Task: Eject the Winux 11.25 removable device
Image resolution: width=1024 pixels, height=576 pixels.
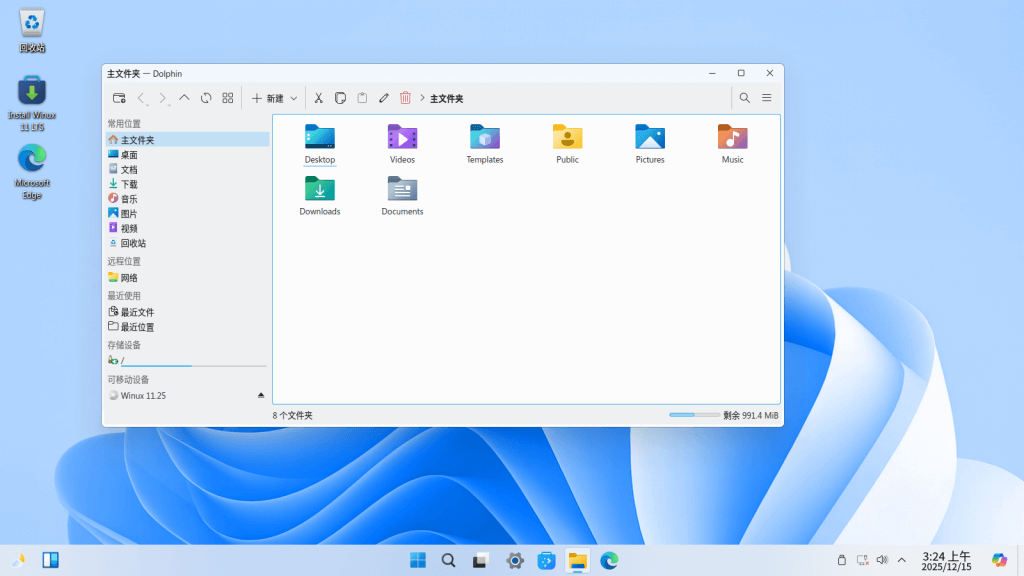Action: click(261, 396)
